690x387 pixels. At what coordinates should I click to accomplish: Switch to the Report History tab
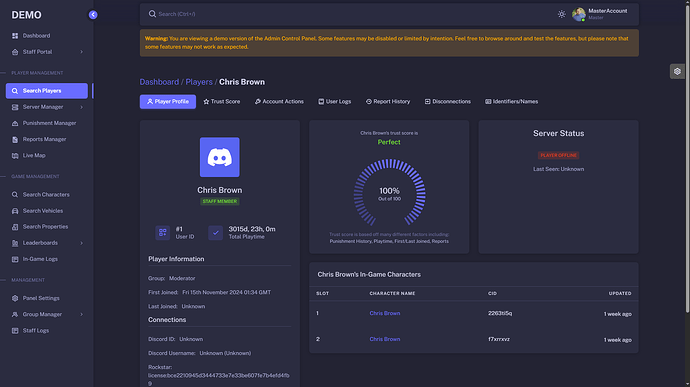pos(388,102)
